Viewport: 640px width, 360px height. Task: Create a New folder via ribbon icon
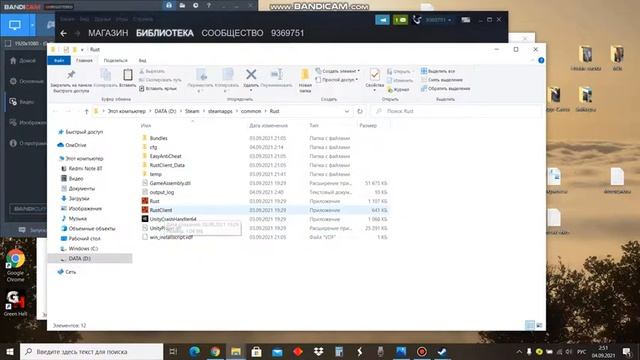point(305,75)
